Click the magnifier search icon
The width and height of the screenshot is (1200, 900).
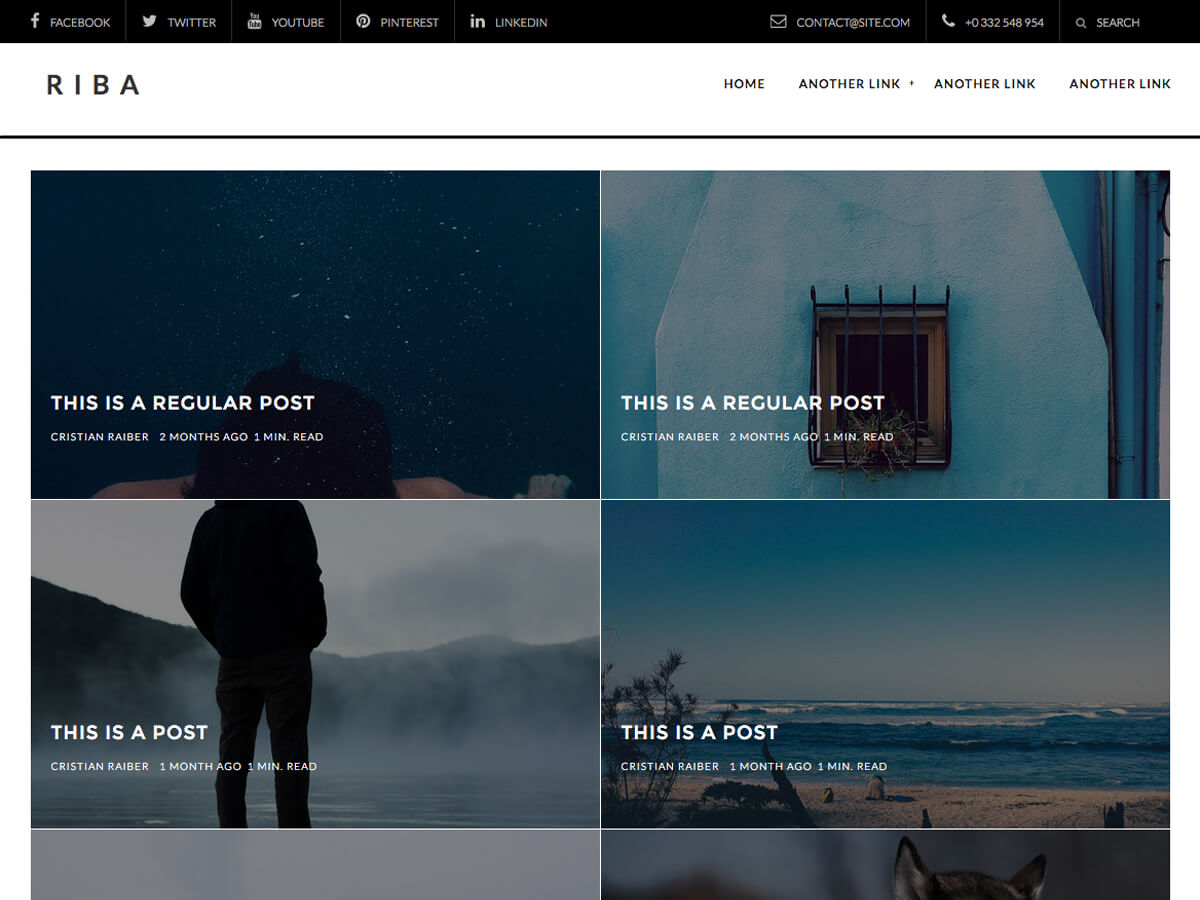[1081, 23]
